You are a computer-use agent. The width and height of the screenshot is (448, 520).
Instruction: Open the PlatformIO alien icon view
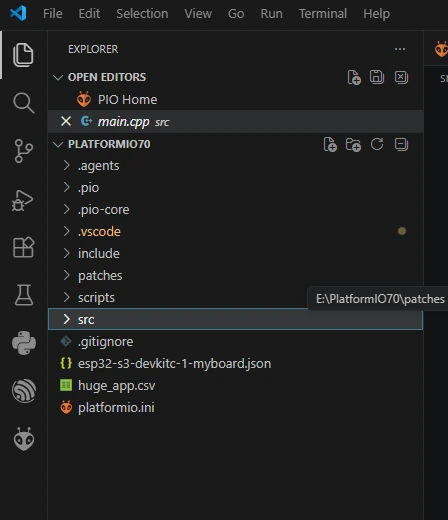pyautogui.click(x=24, y=439)
